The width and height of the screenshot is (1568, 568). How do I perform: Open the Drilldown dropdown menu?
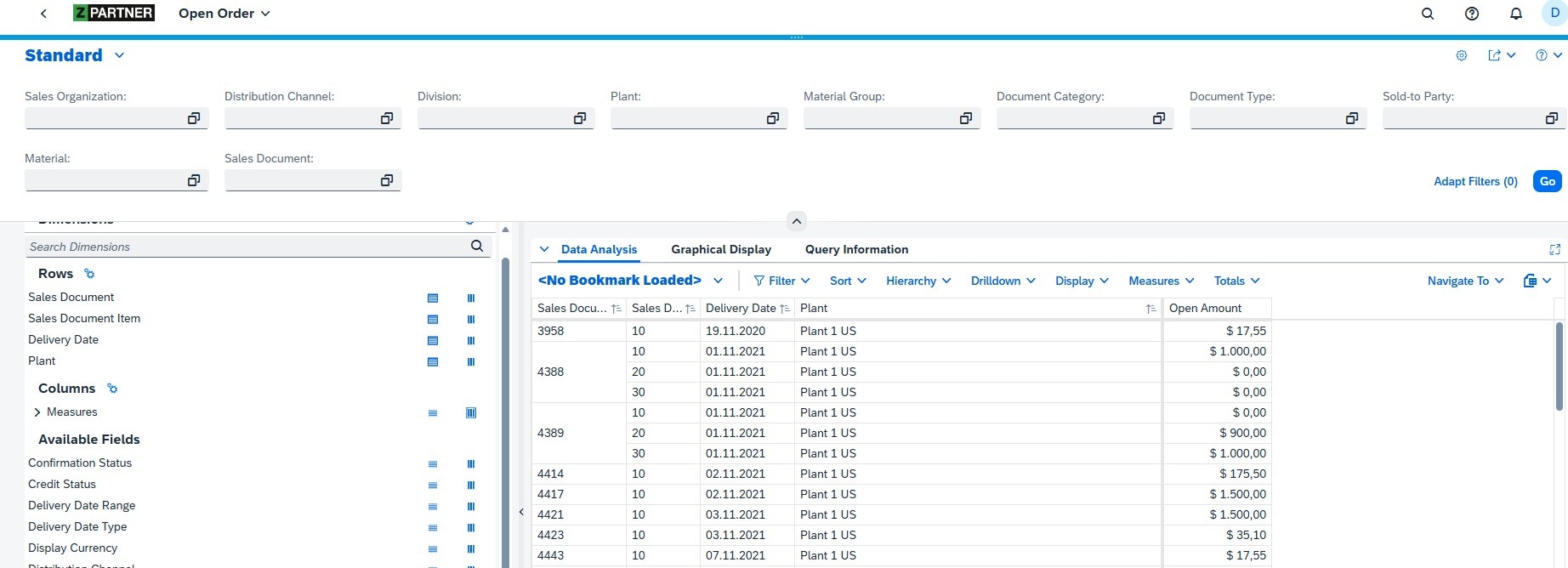pyautogui.click(x=1003, y=281)
